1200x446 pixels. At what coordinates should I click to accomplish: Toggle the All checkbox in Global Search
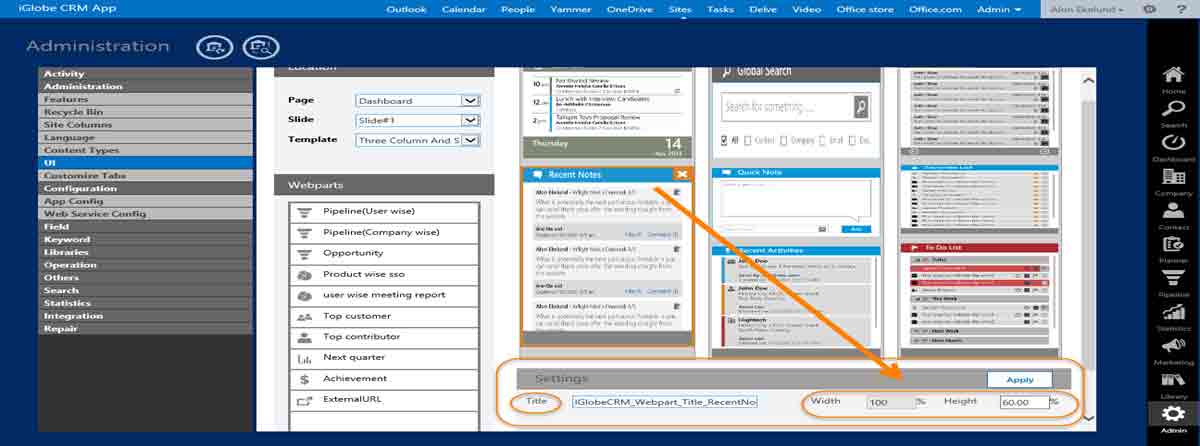click(724, 140)
